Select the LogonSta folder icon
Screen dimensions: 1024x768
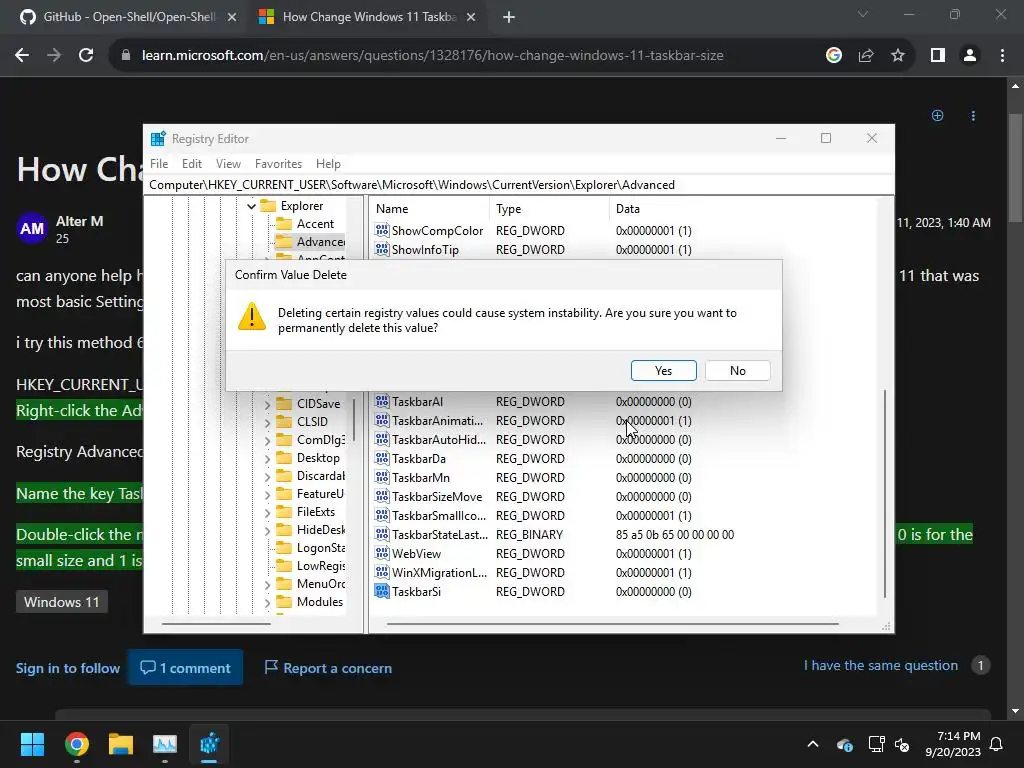(284, 548)
